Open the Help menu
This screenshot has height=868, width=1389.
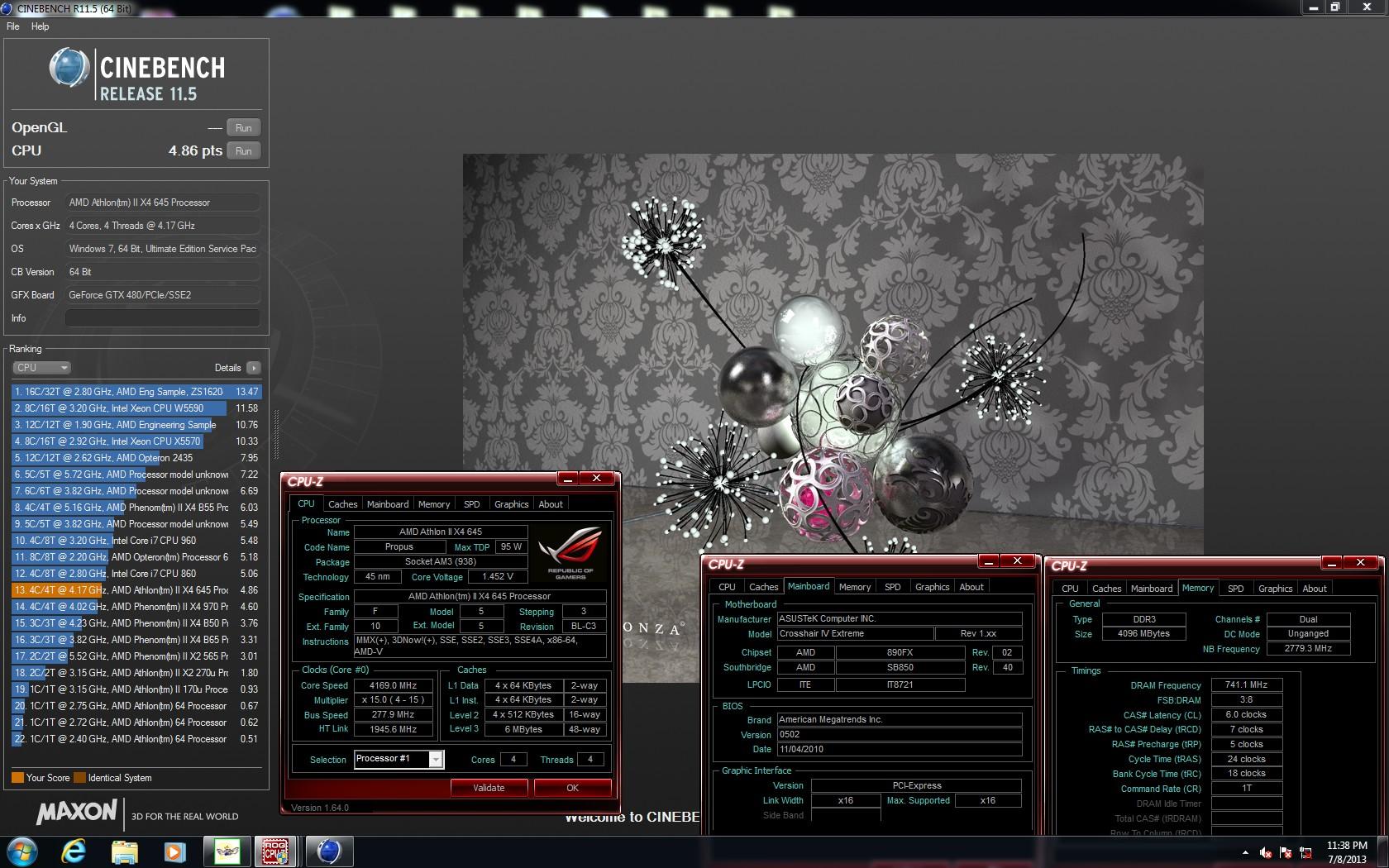(x=40, y=26)
